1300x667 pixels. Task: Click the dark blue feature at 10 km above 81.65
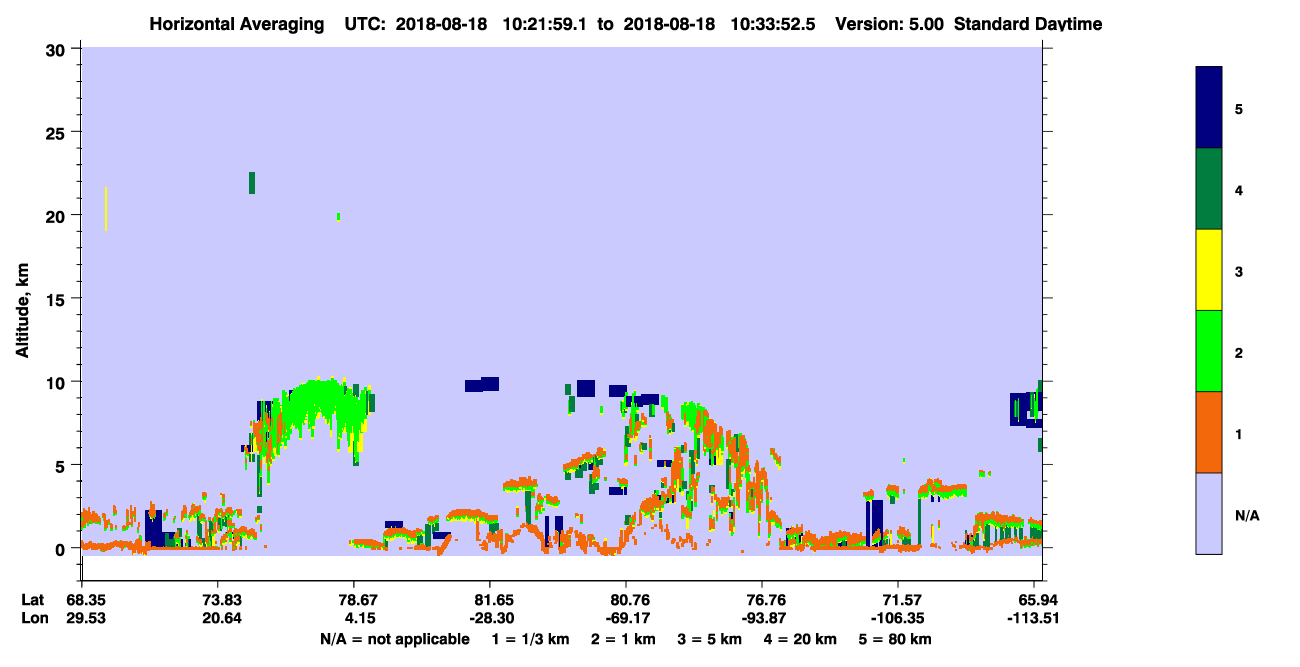pos(482,384)
